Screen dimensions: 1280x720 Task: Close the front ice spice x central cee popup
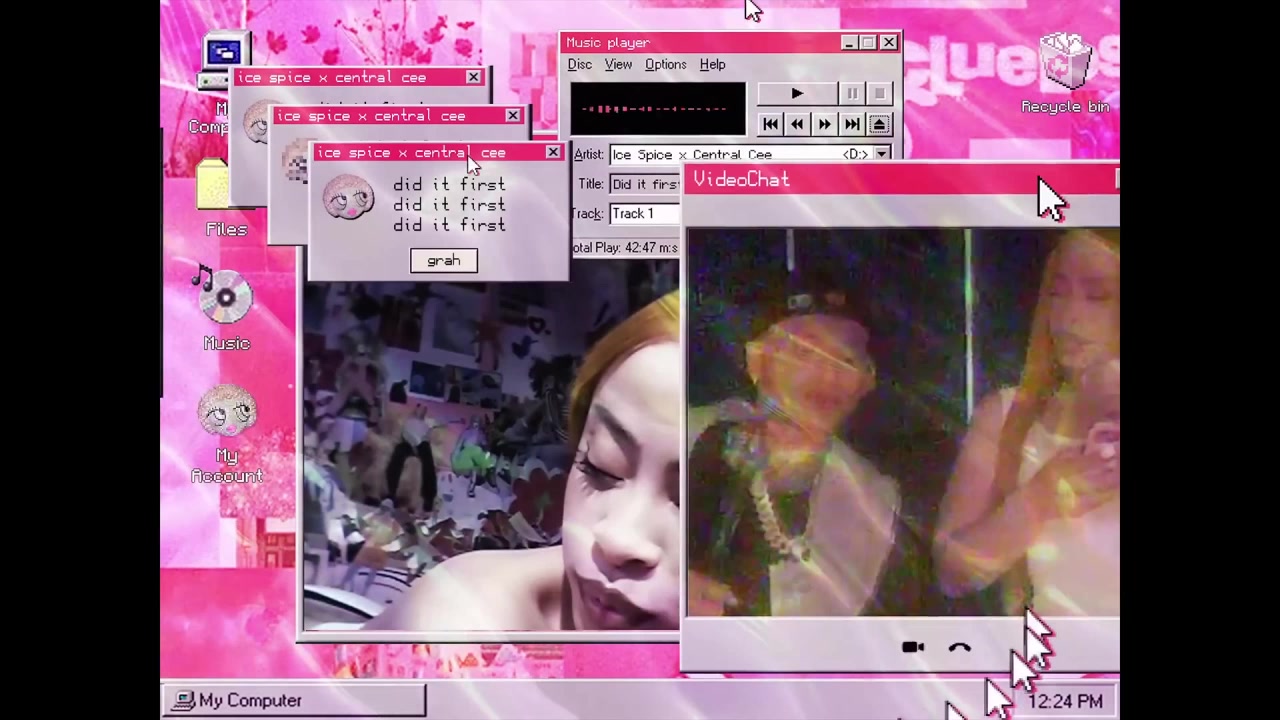pyautogui.click(x=553, y=153)
